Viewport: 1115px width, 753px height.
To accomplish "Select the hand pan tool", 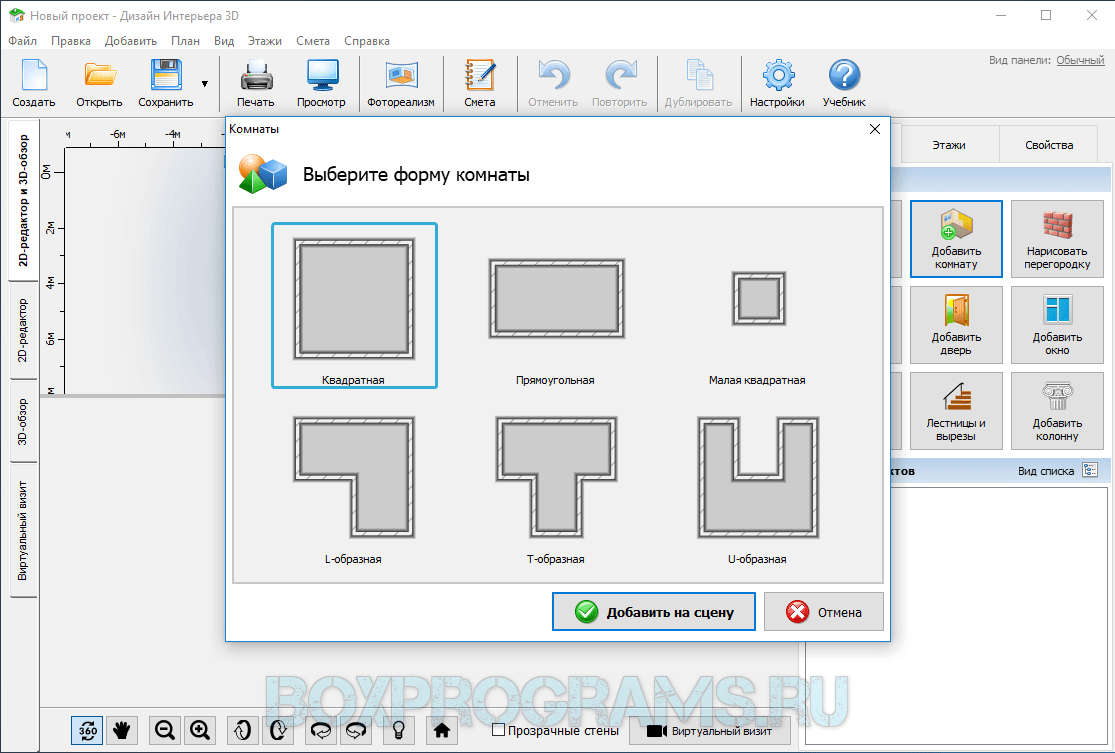I will (122, 730).
